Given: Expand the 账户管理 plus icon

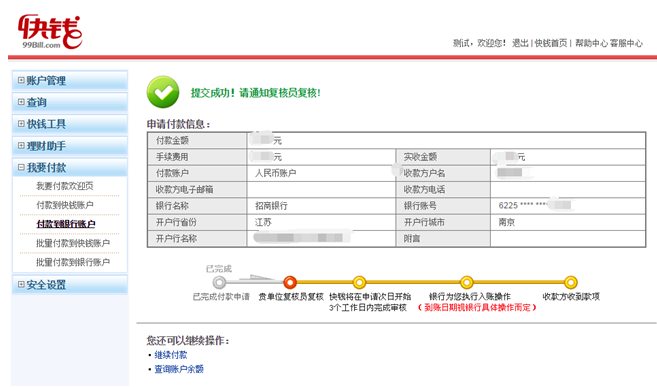Looking at the screenshot, I should [21, 80].
